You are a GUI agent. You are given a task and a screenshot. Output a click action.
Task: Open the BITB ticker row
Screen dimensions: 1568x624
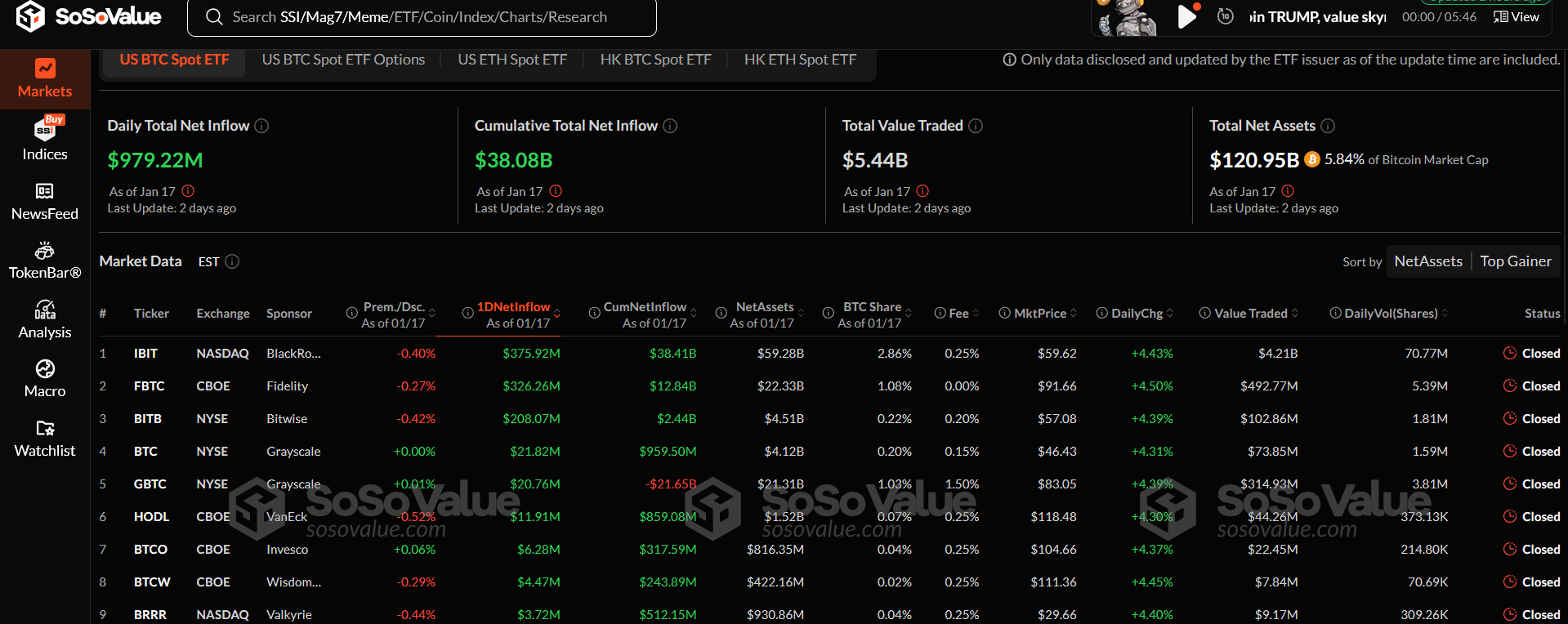click(x=829, y=419)
